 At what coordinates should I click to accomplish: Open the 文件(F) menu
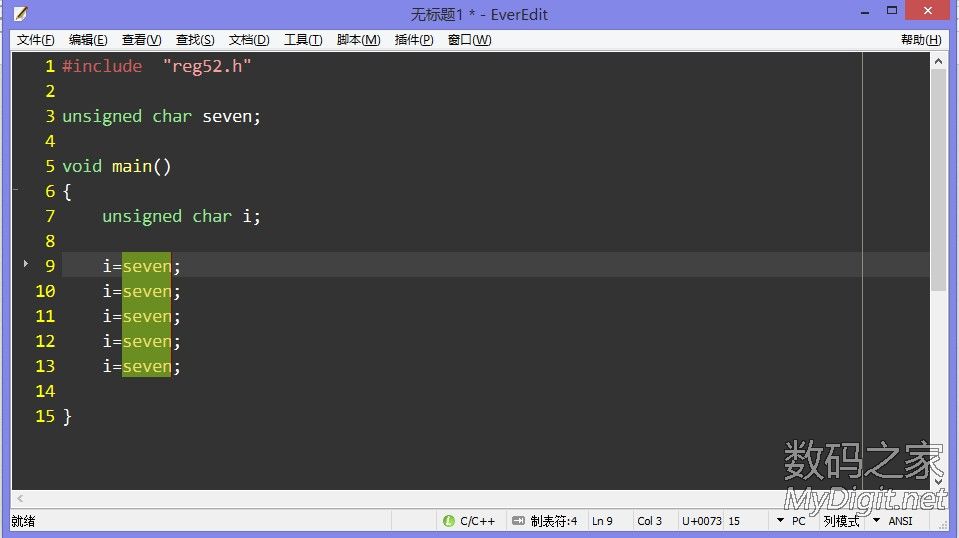coord(36,40)
